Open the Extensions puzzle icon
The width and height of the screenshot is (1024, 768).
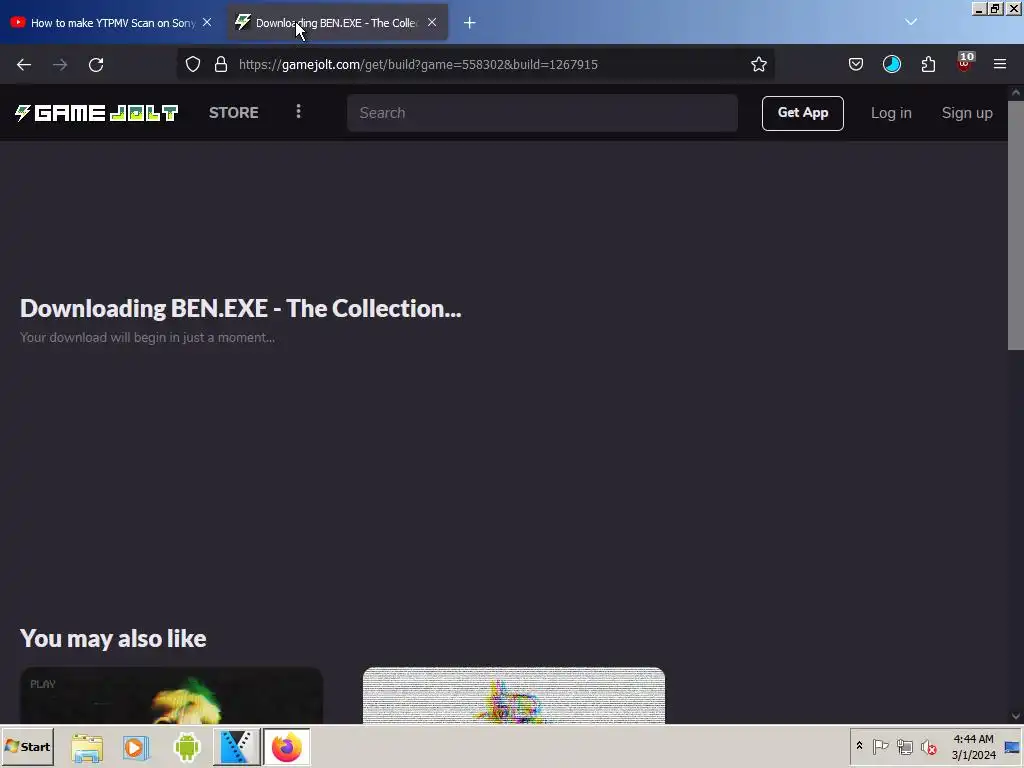pyautogui.click(x=928, y=64)
